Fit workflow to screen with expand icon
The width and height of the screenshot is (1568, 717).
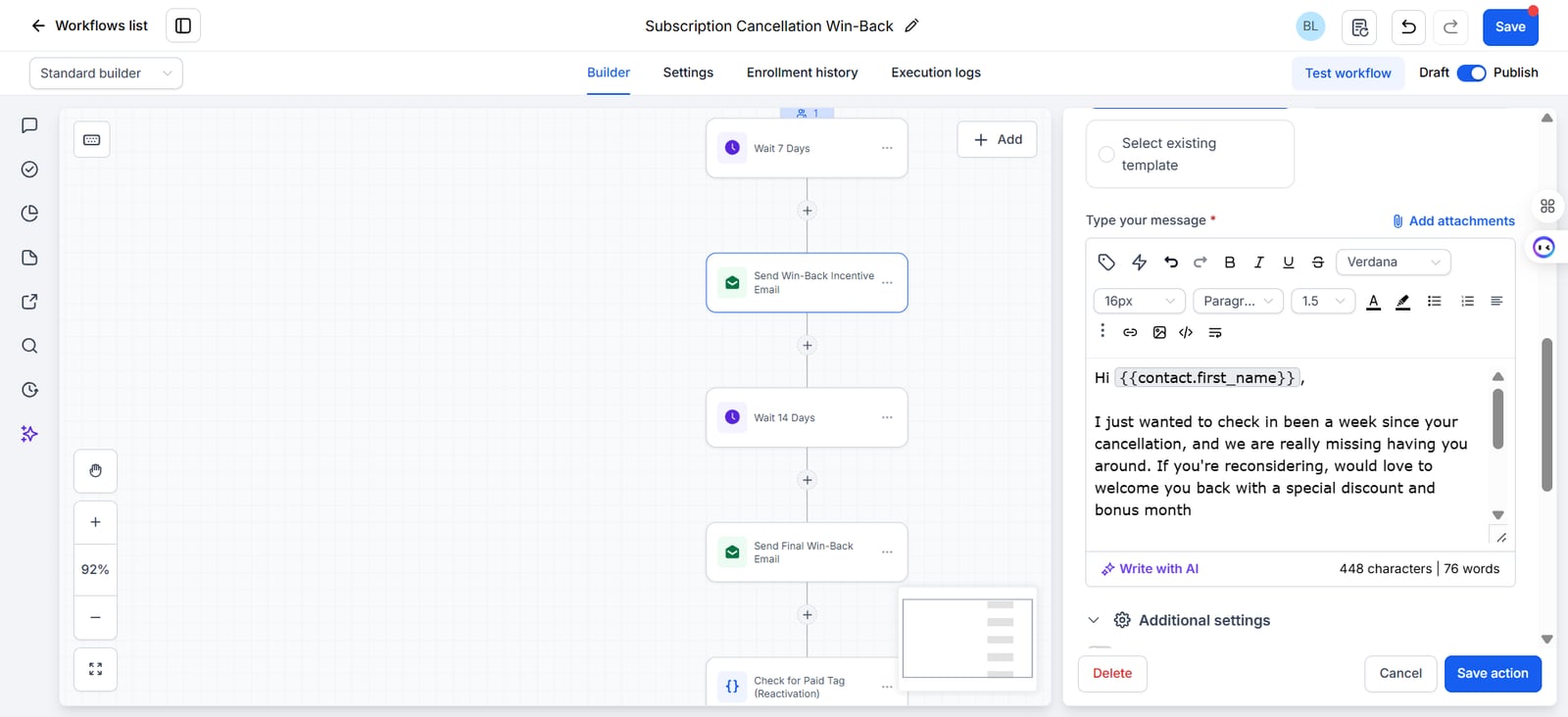95,669
